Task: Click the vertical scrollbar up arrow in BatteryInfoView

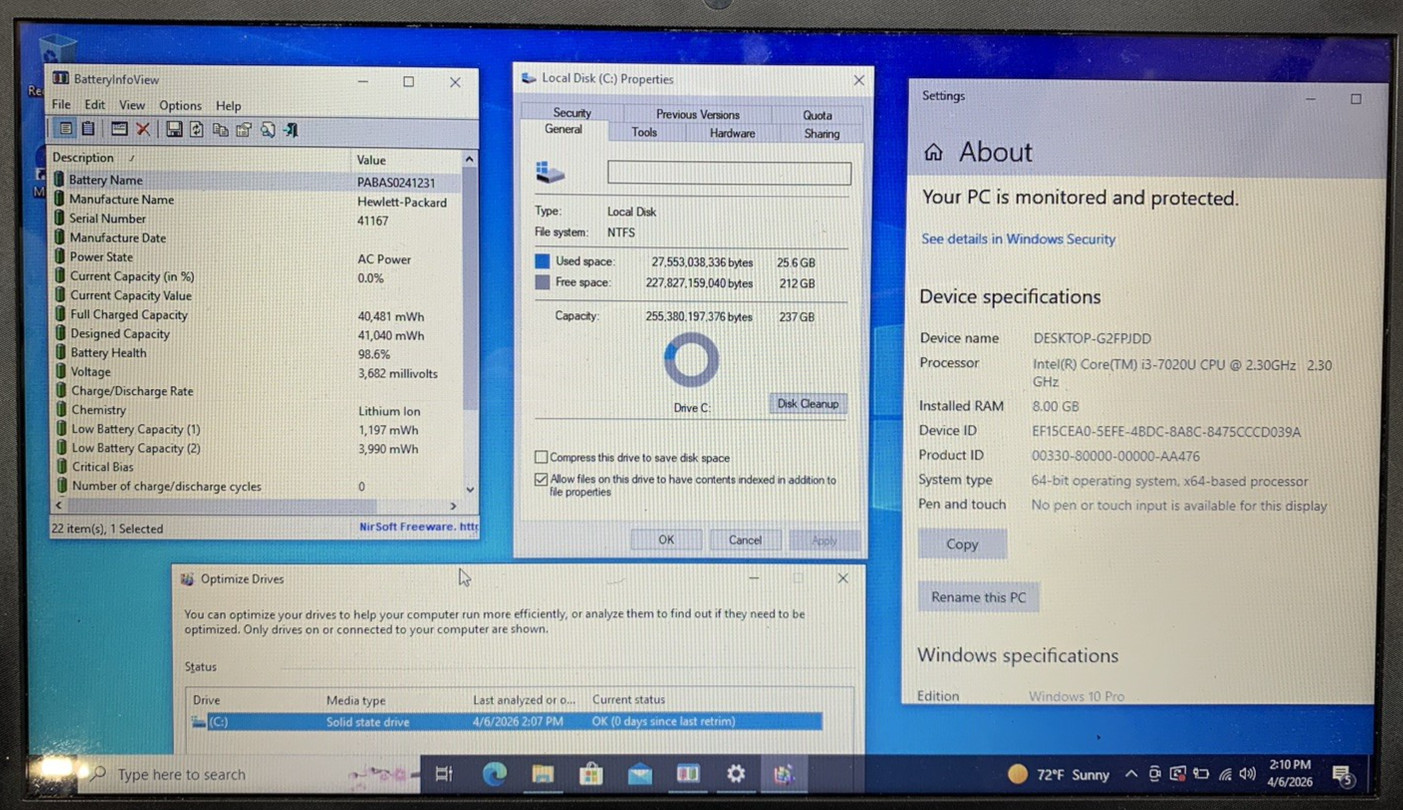Action: [x=470, y=159]
